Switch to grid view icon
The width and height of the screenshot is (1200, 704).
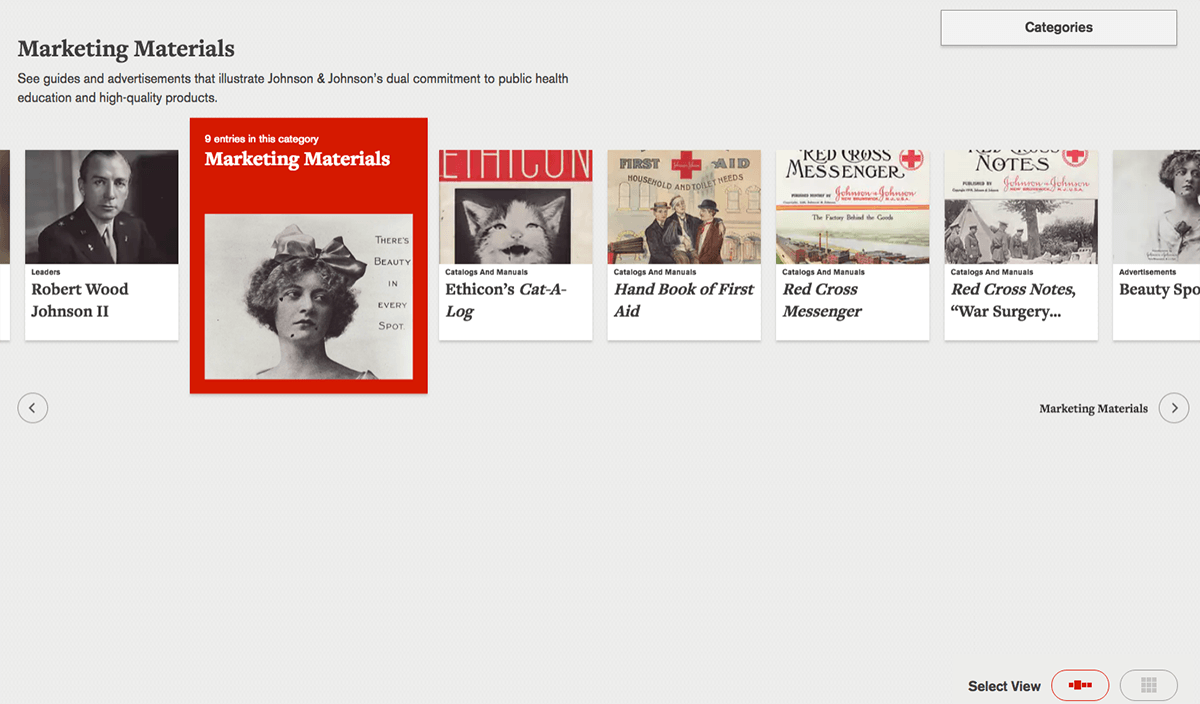(1149, 685)
